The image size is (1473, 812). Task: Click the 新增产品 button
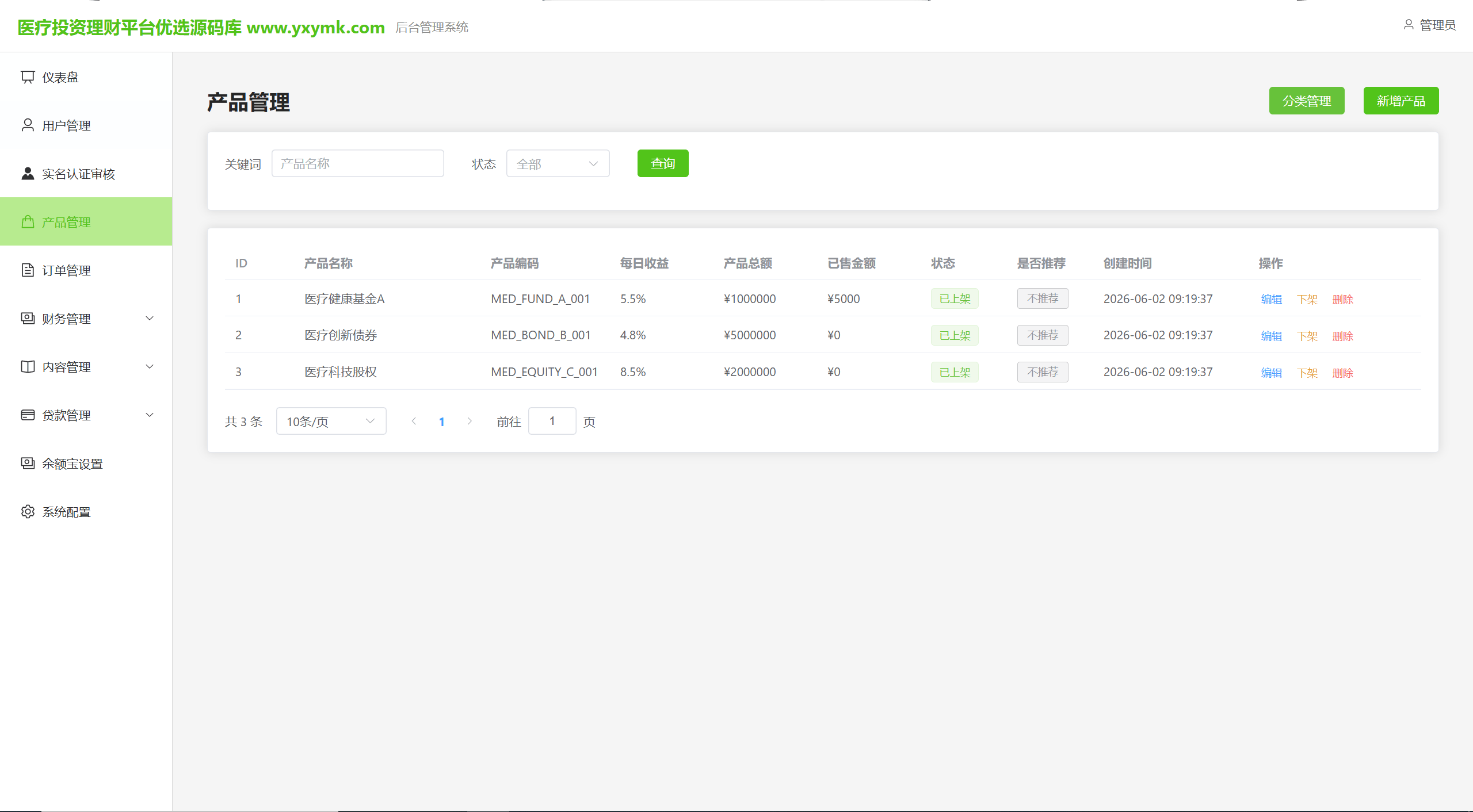1401,101
